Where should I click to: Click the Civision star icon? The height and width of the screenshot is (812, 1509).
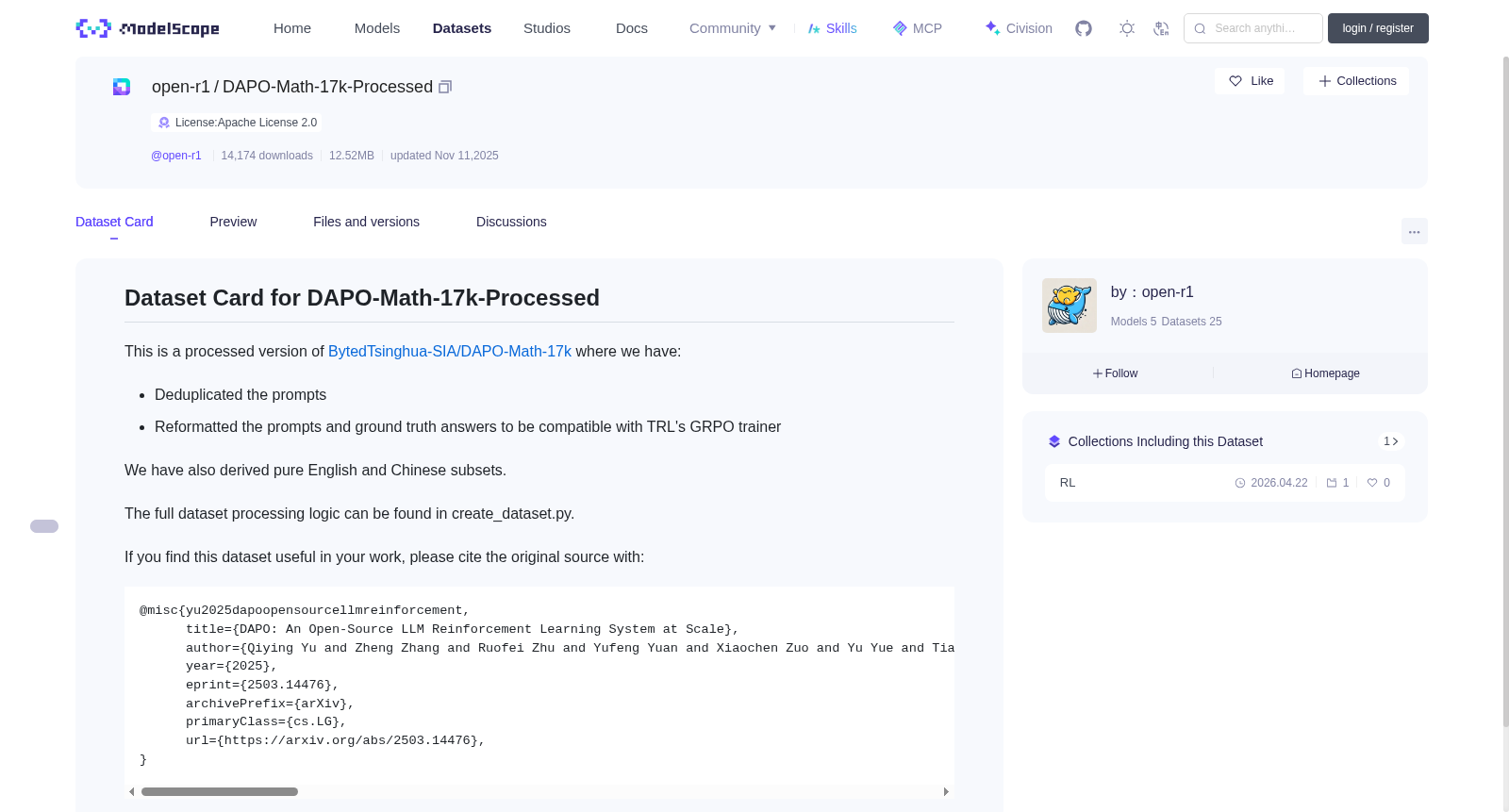(x=992, y=28)
